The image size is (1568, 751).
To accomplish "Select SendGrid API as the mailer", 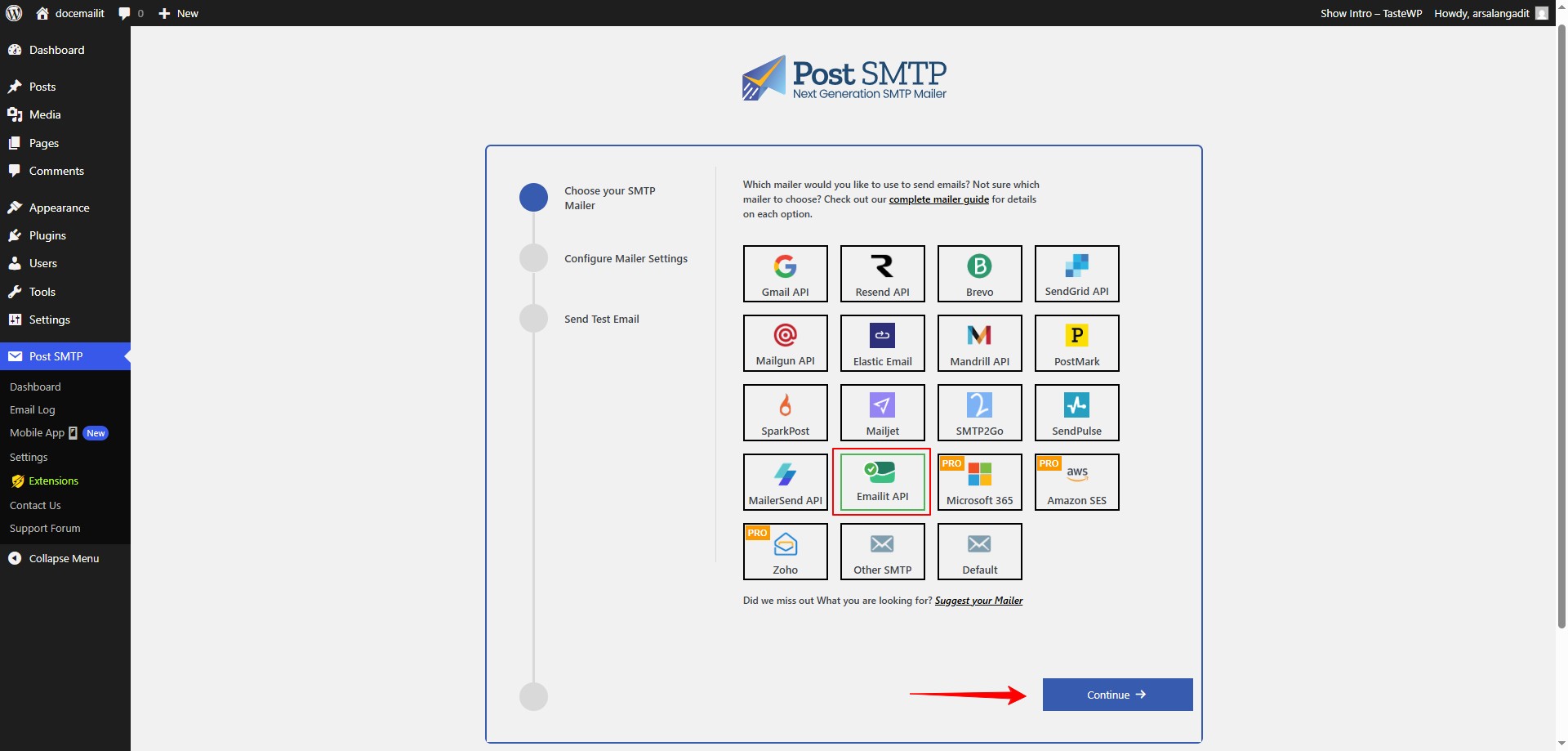I will [1076, 274].
